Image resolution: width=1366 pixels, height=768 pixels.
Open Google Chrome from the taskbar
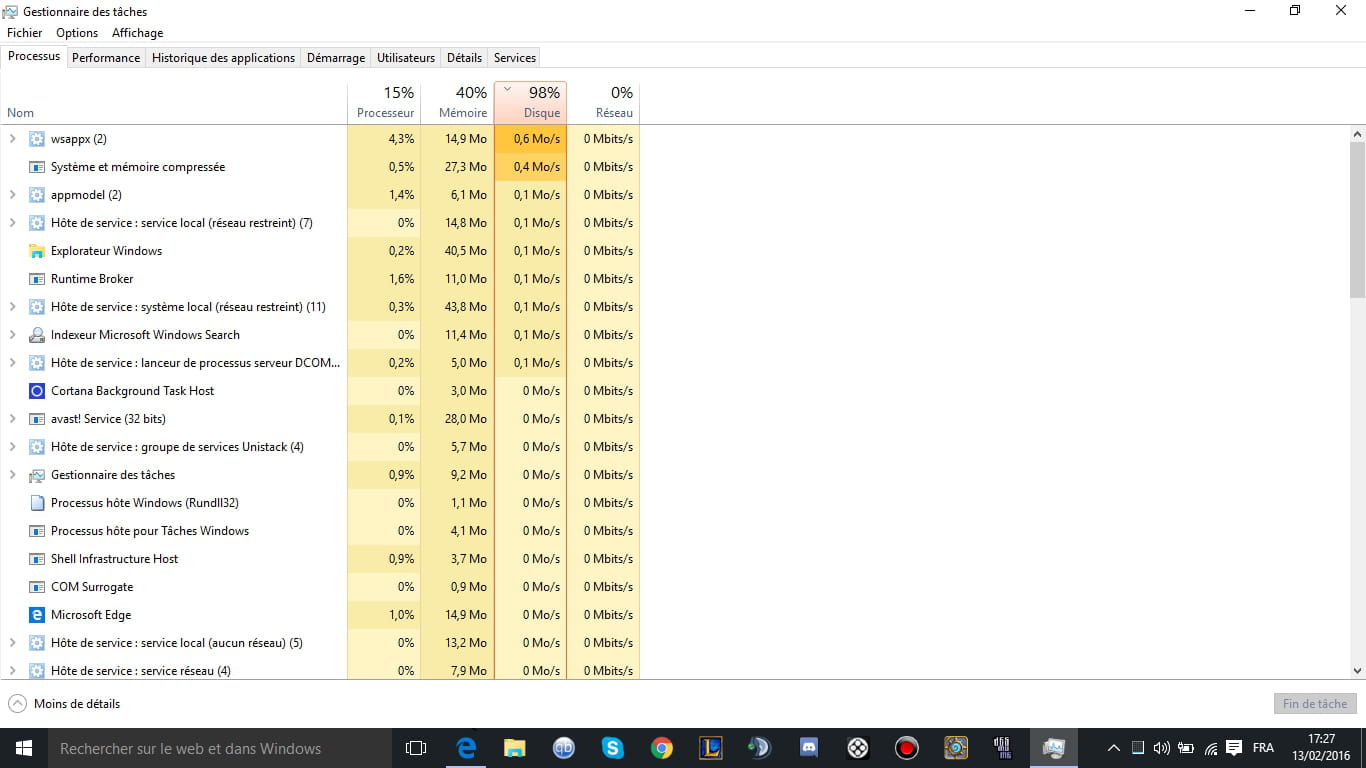[662, 747]
